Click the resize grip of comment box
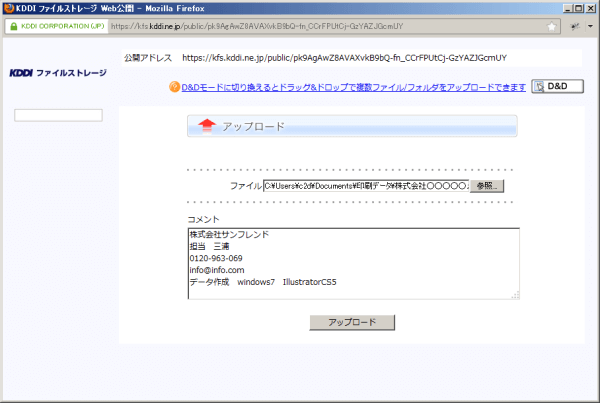 (x=516, y=294)
